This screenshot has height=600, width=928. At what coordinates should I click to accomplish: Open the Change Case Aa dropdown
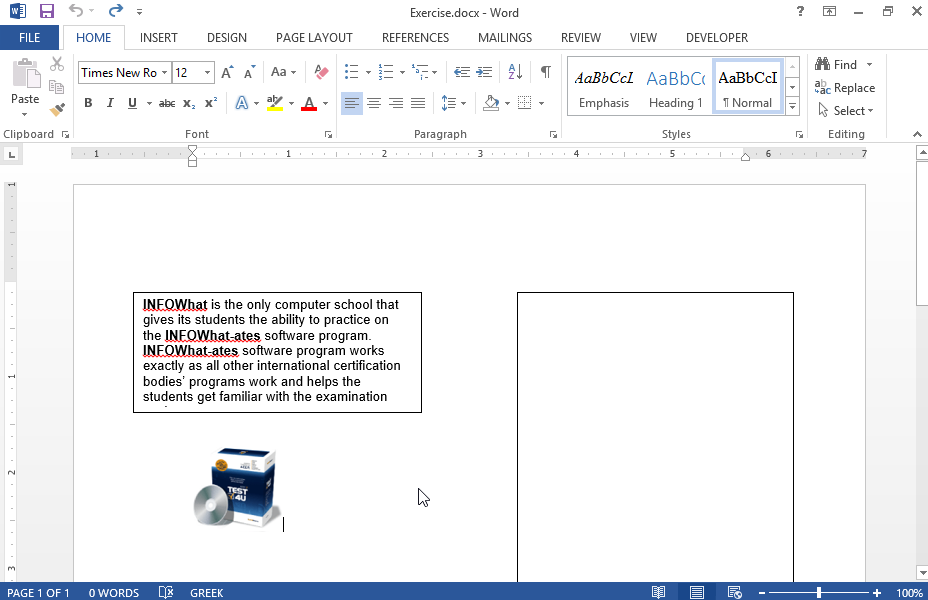283,72
